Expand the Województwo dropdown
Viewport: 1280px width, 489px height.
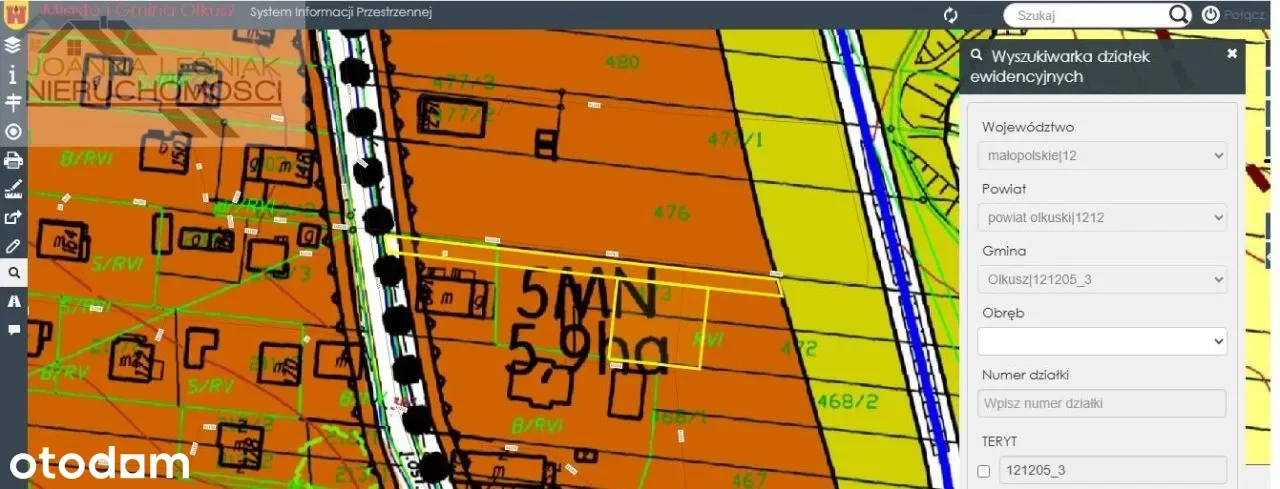1101,156
